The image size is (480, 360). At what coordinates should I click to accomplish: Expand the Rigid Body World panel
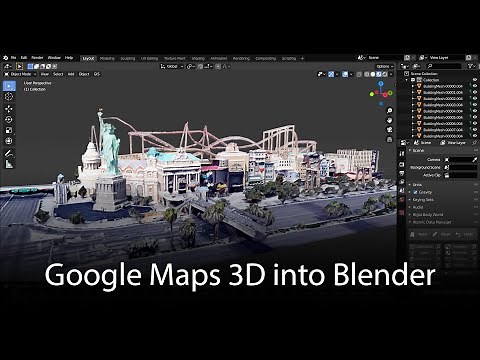[x=428, y=215]
